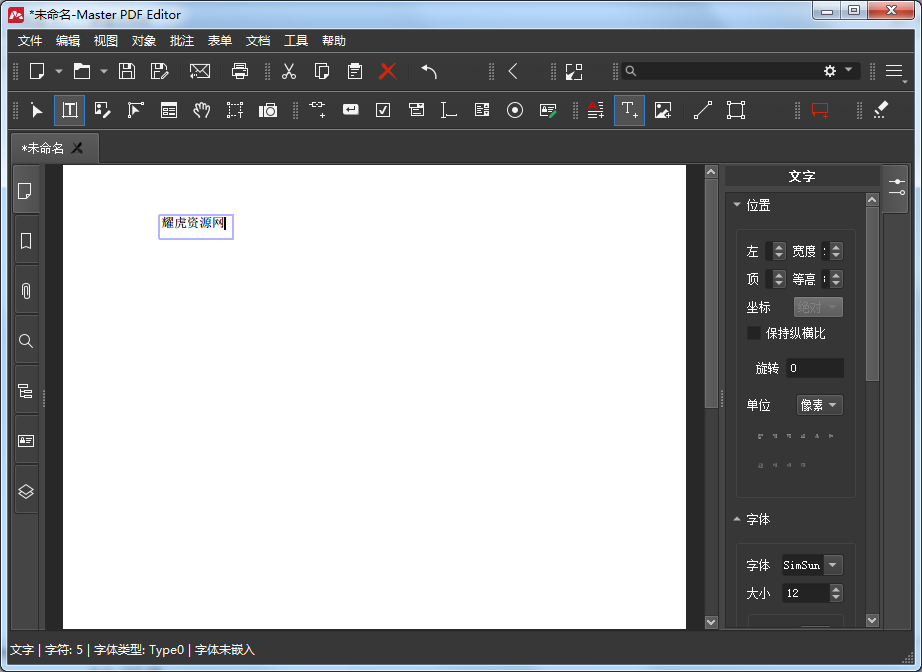
Task: Click the Undo arrow icon
Action: pyautogui.click(x=429, y=71)
